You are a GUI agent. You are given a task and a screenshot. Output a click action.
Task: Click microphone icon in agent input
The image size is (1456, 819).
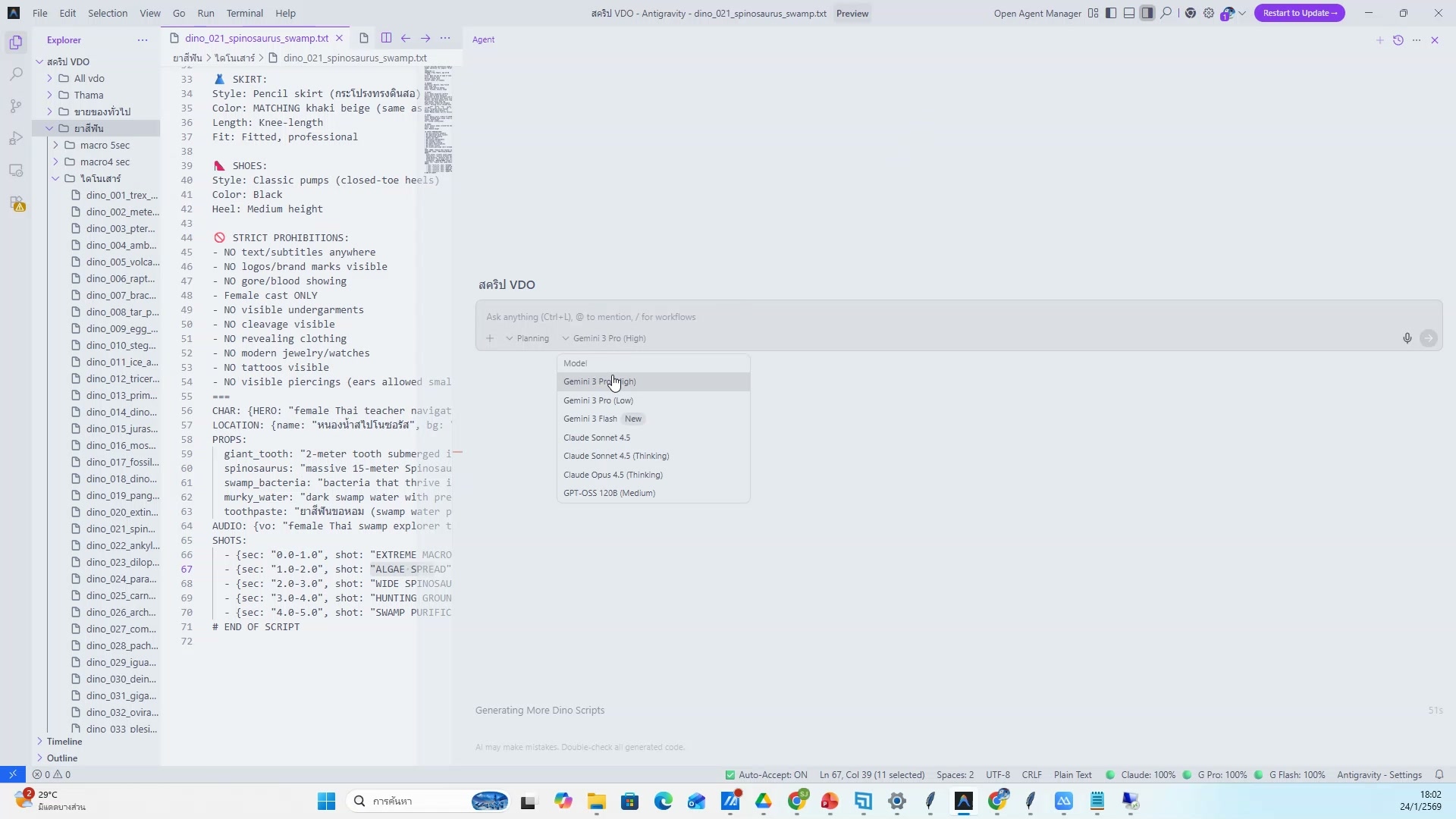(1407, 338)
